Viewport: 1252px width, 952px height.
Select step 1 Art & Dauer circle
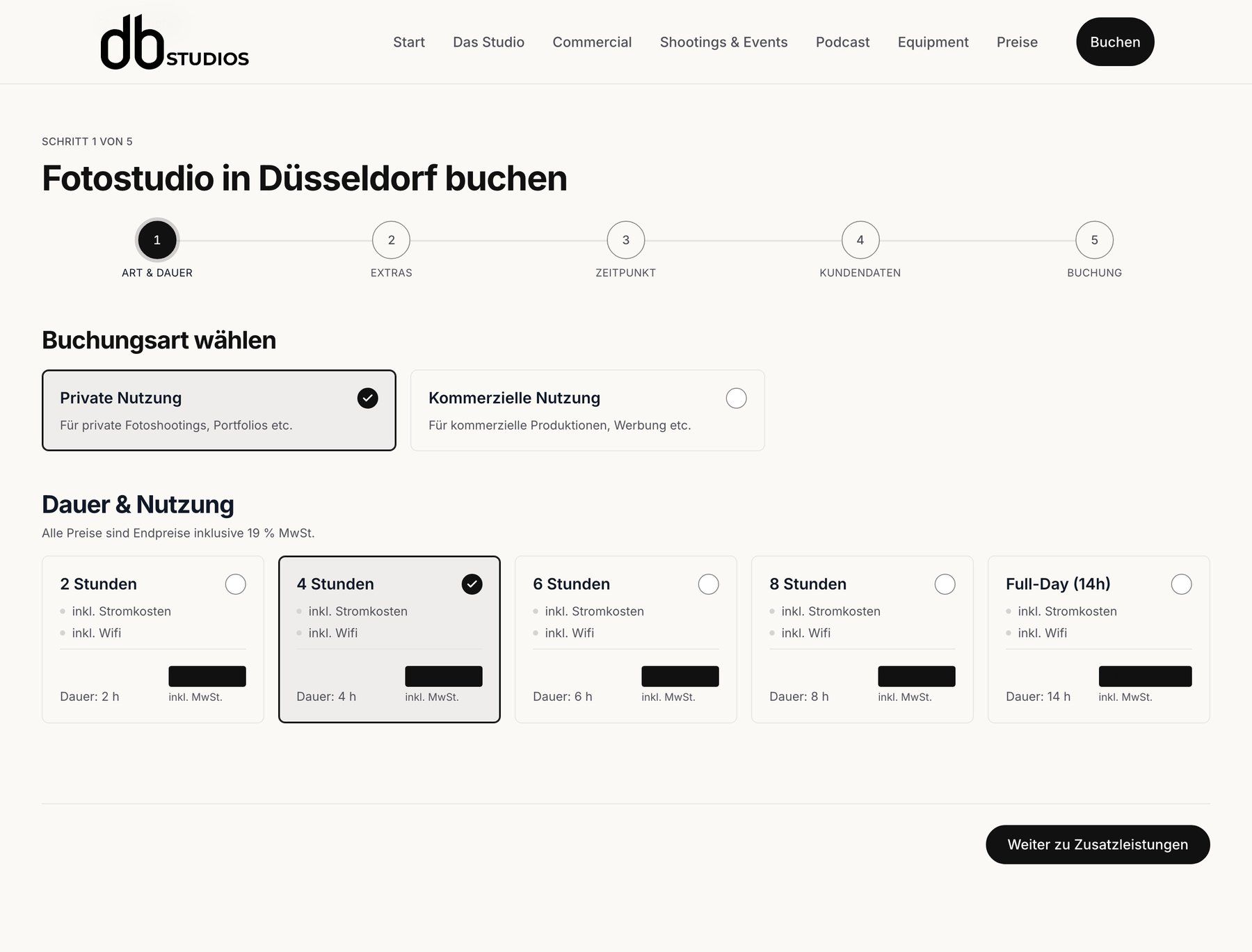(x=157, y=240)
